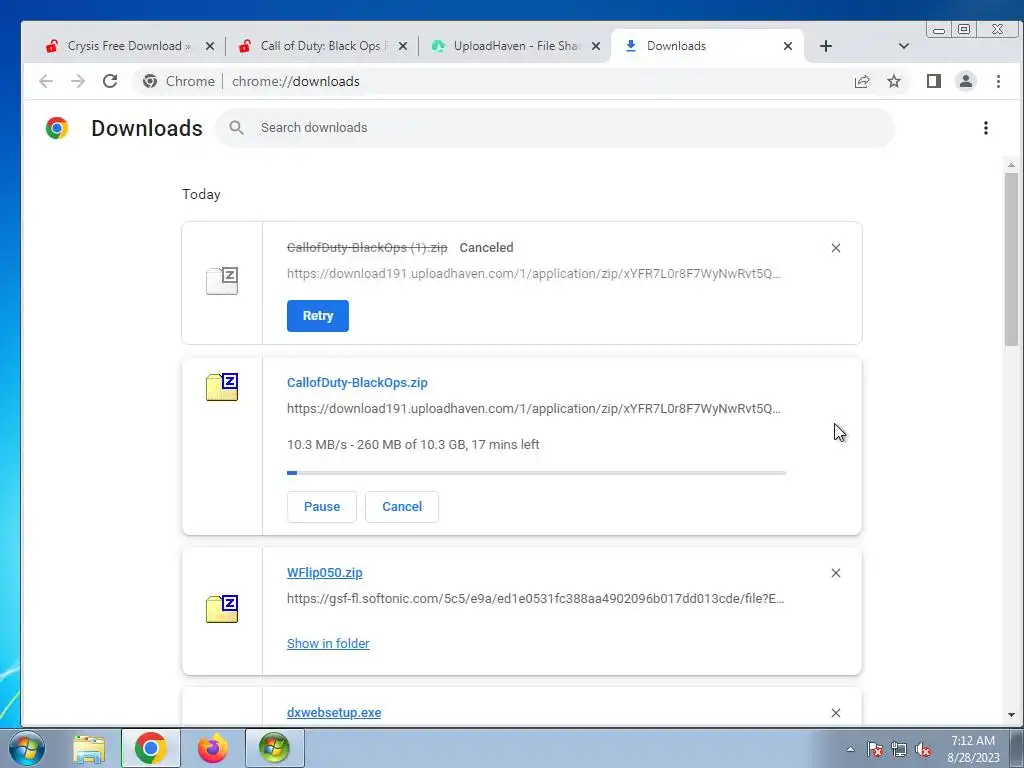Click the greyed icon of canceled download
Viewport: 1024px width, 768px height.
[222, 281]
